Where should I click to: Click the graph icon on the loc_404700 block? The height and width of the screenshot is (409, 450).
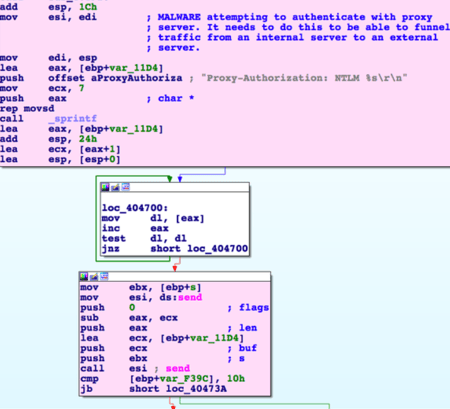click(x=125, y=187)
